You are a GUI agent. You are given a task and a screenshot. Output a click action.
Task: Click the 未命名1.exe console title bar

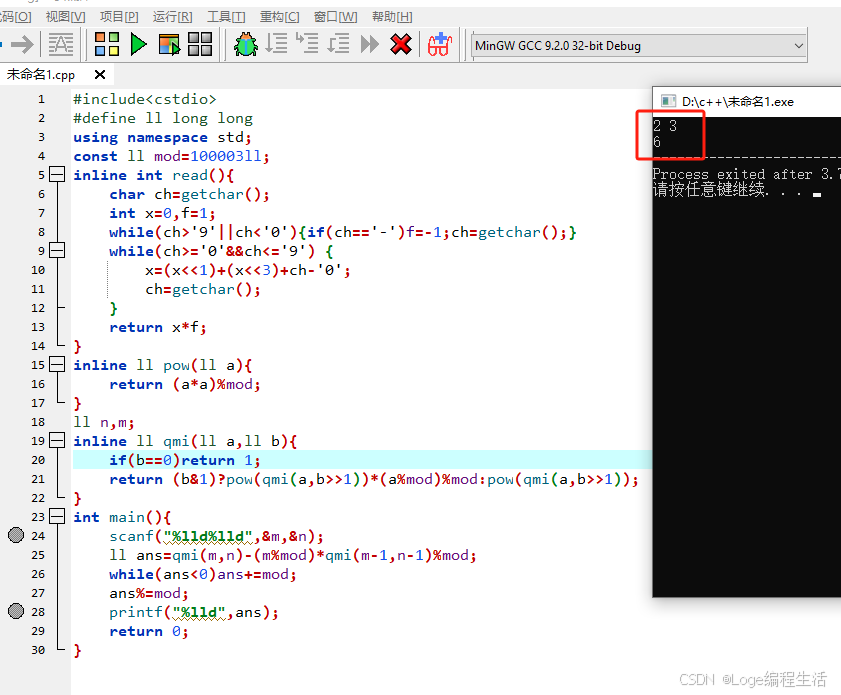pyautogui.click(x=747, y=101)
